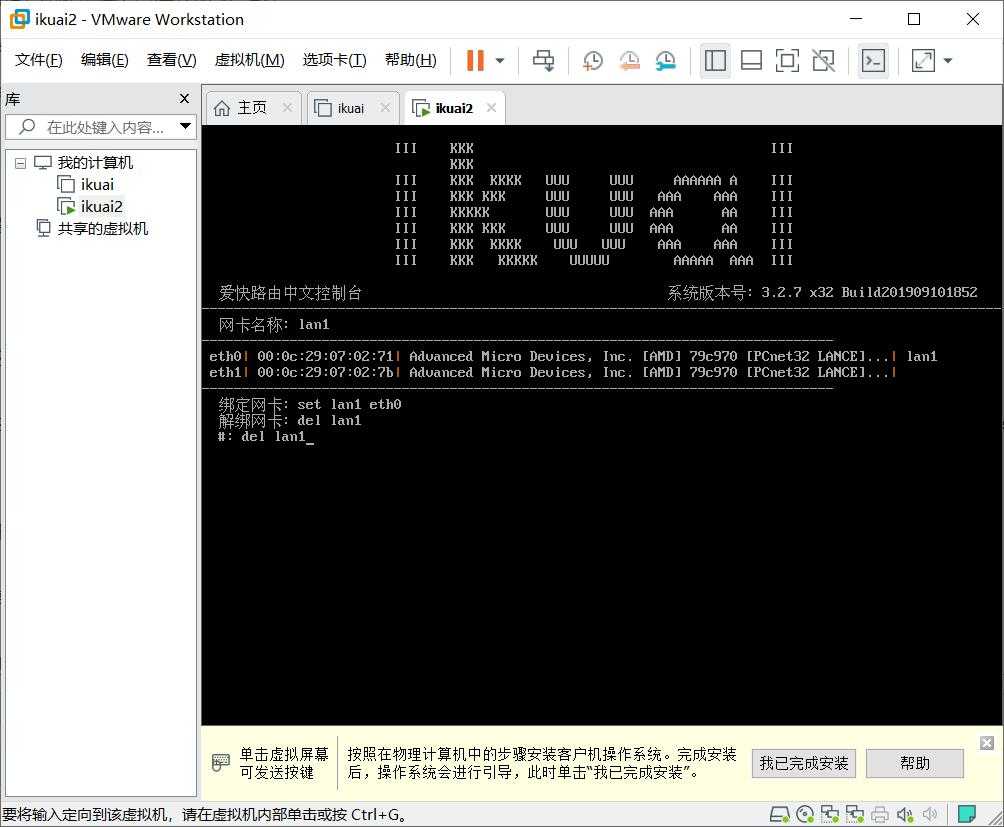Image resolution: width=1004 pixels, height=827 pixels.
Task: Open the 帮助(H) menu
Action: tap(410, 60)
